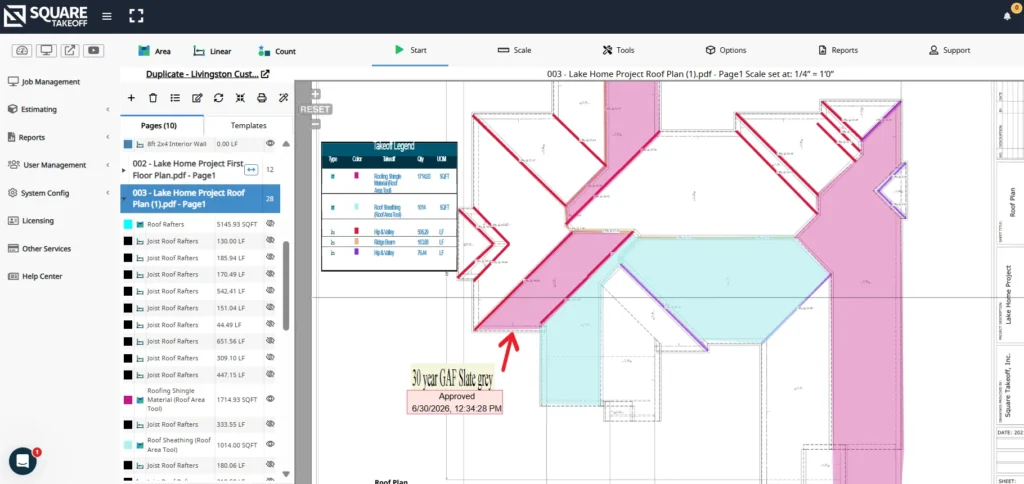Screen dimensions: 1024x484
Task: Click the trash delete icon
Action: 153,98
